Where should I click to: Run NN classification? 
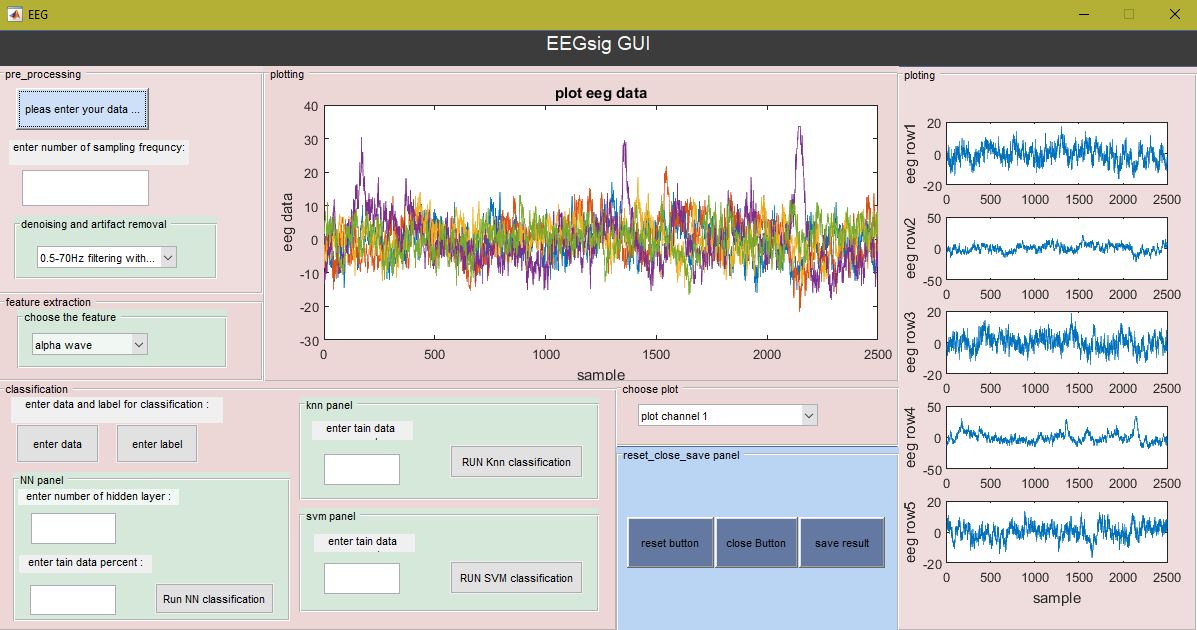pyautogui.click(x=214, y=599)
